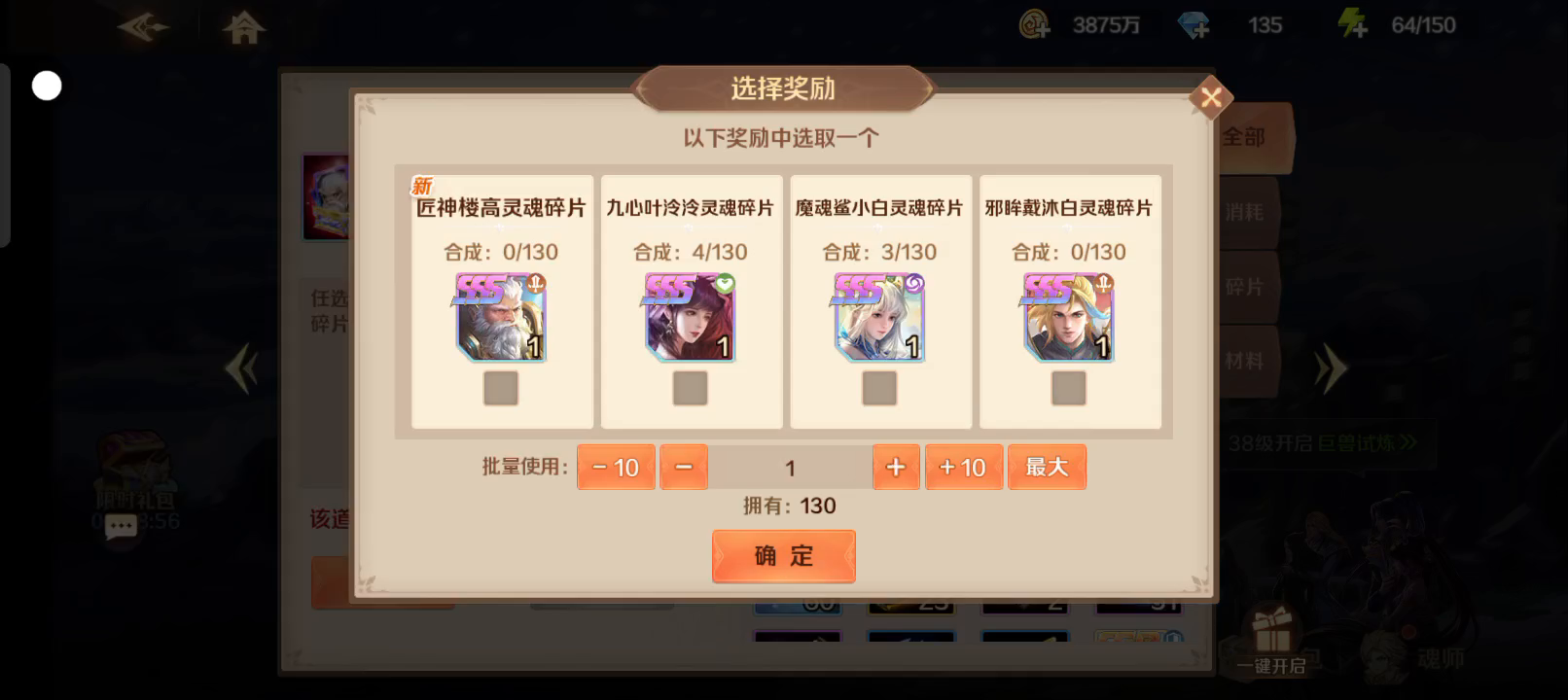Set quantity to maximum with 最大
Image resolution: width=1568 pixels, height=700 pixels.
tap(1047, 468)
